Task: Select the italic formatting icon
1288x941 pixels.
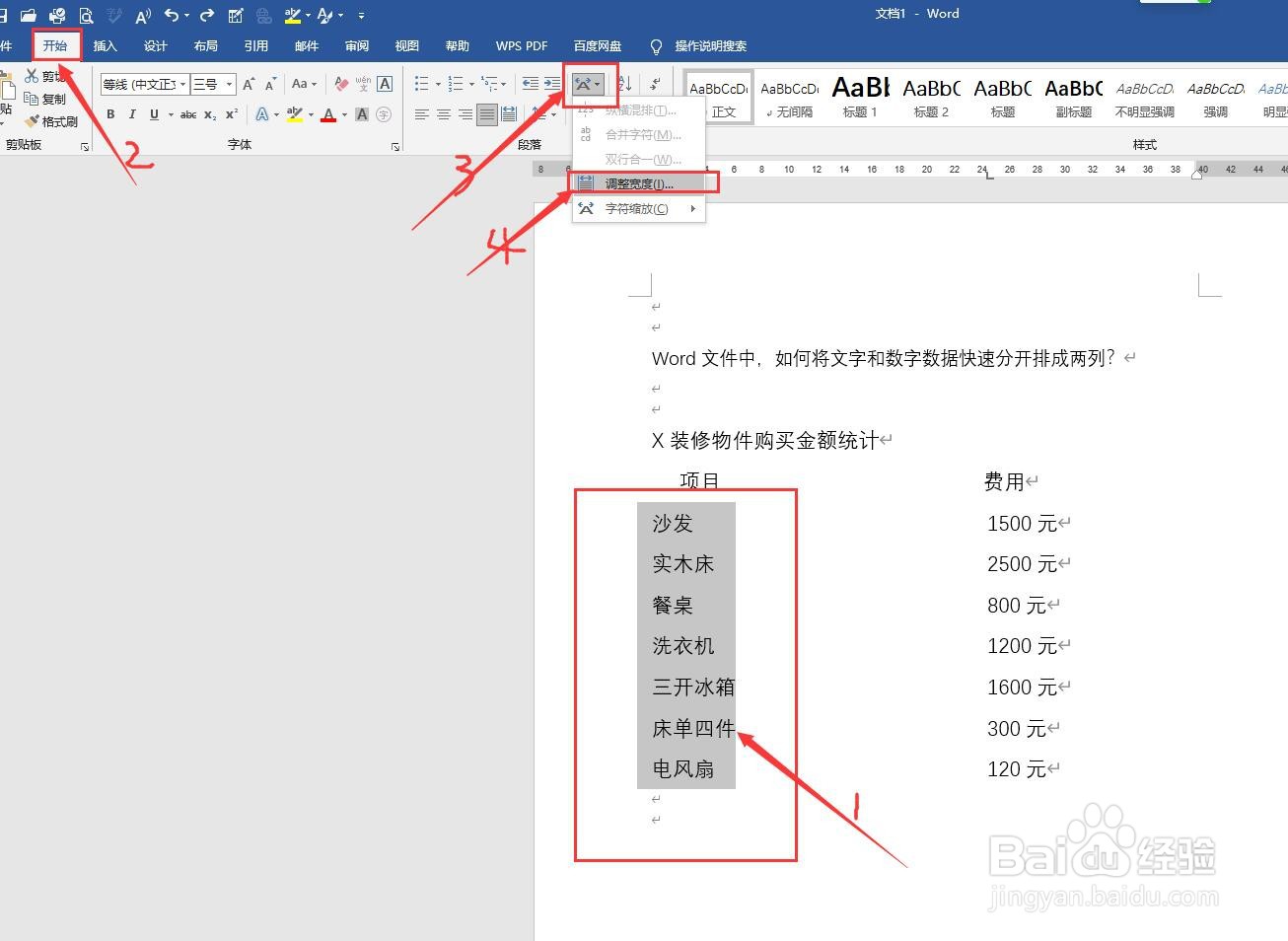Action: [132, 114]
